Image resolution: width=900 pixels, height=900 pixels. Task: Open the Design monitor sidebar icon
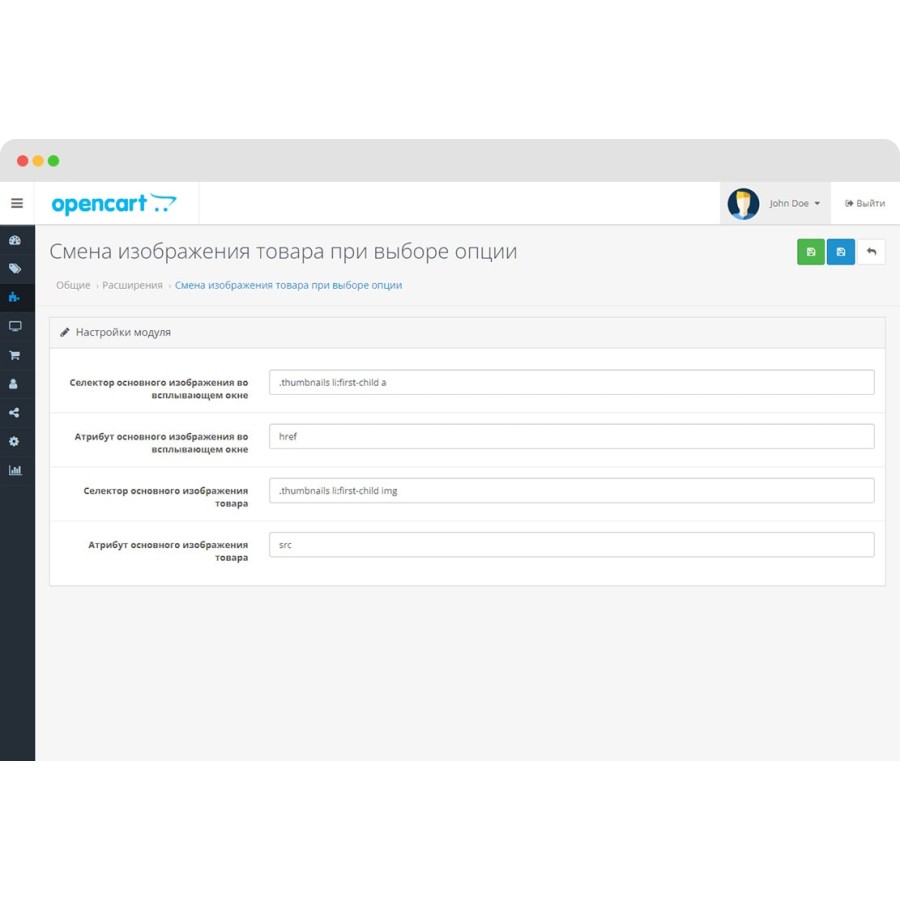(x=15, y=326)
